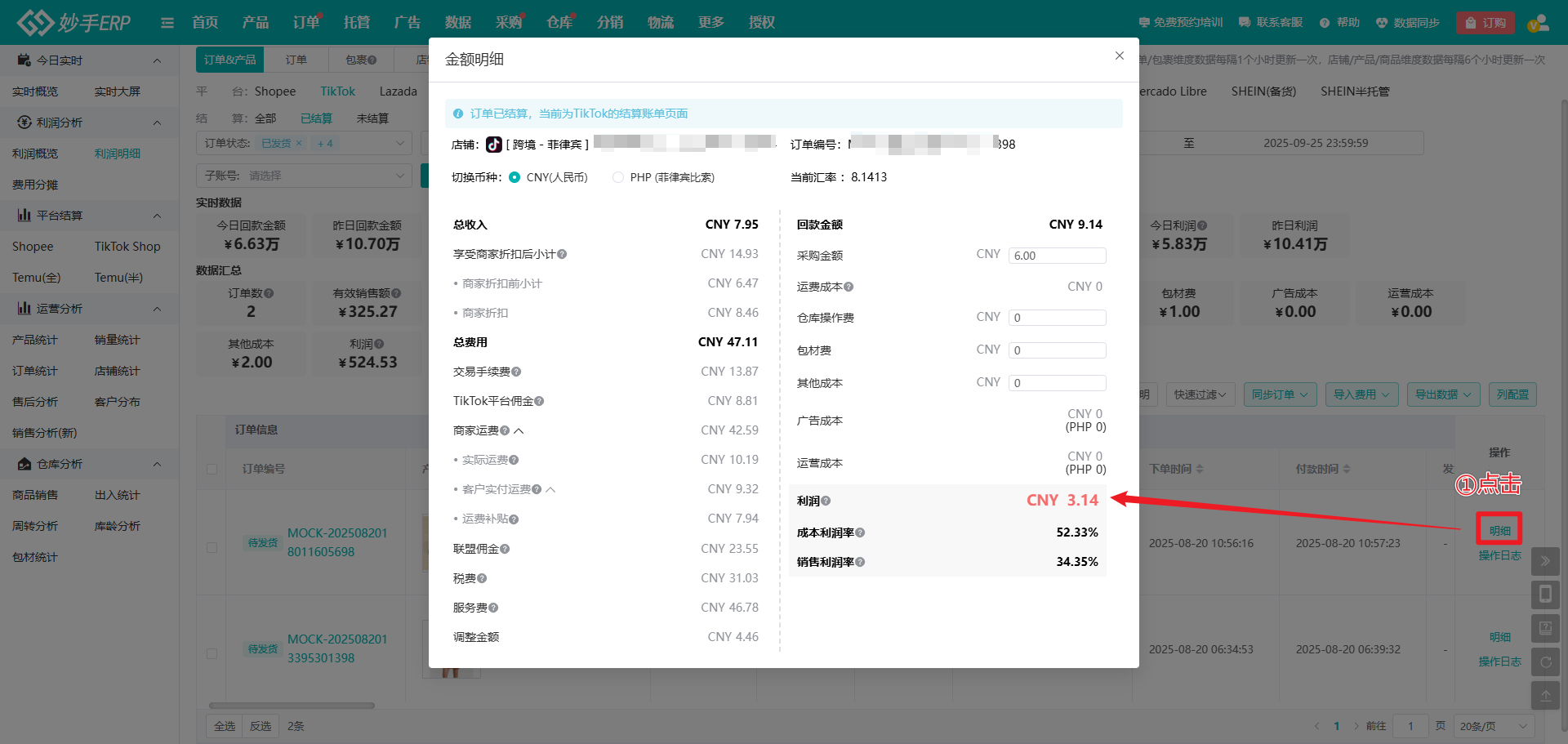Remove the 已发货 tag in 订单状态

pyautogui.click(x=299, y=143)
